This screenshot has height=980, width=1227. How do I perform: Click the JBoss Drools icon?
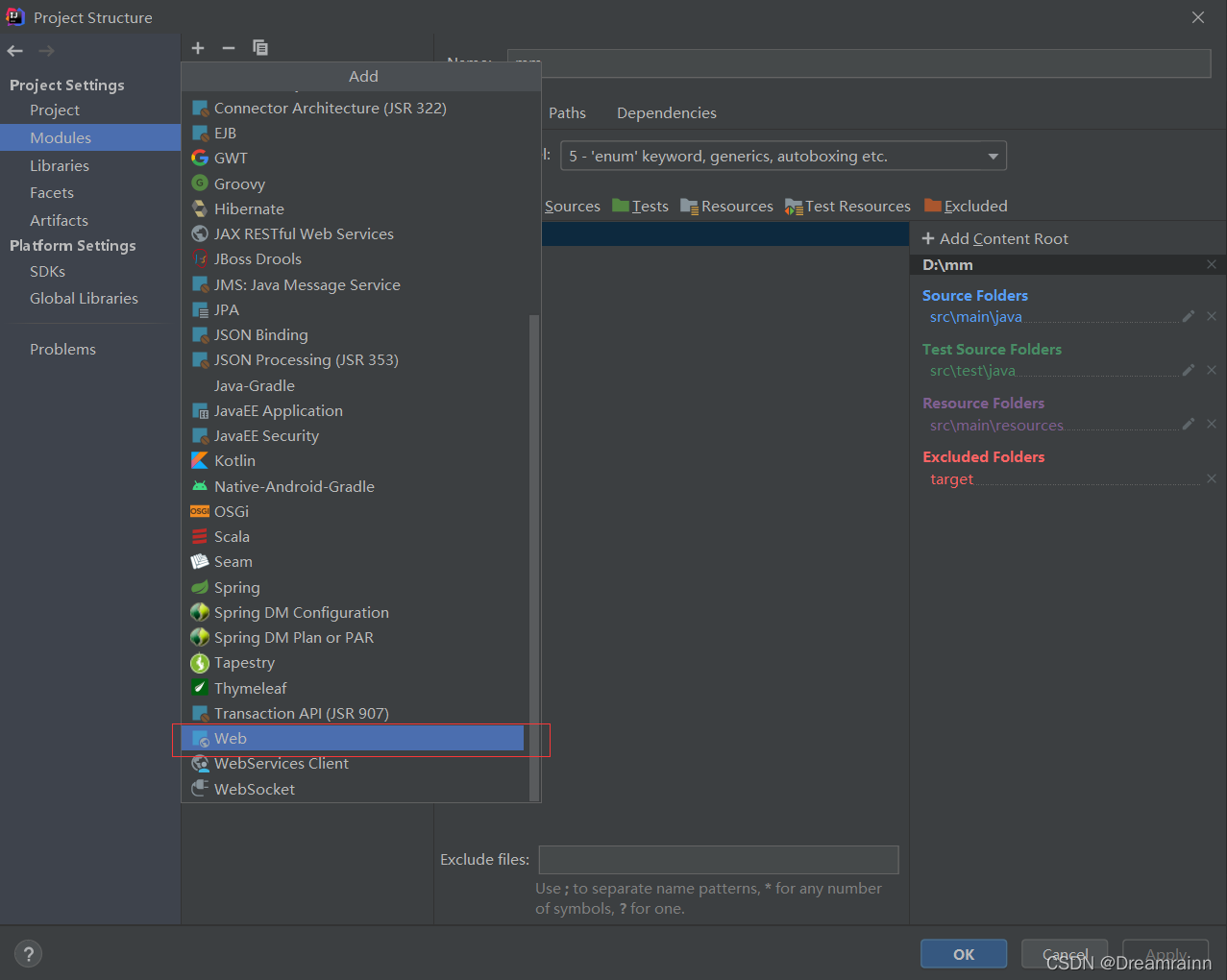200,258
